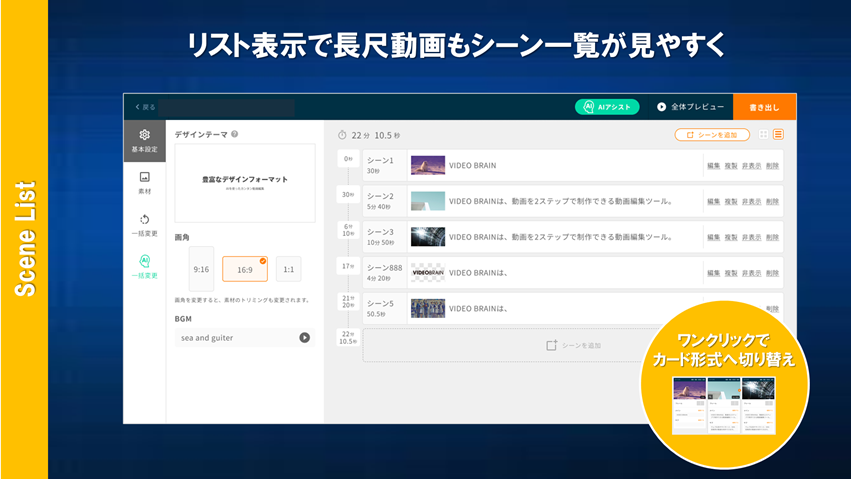The image size is (851, 479).
Task: Open the 基本設定 gear panel
Action: tap(144, 140)
